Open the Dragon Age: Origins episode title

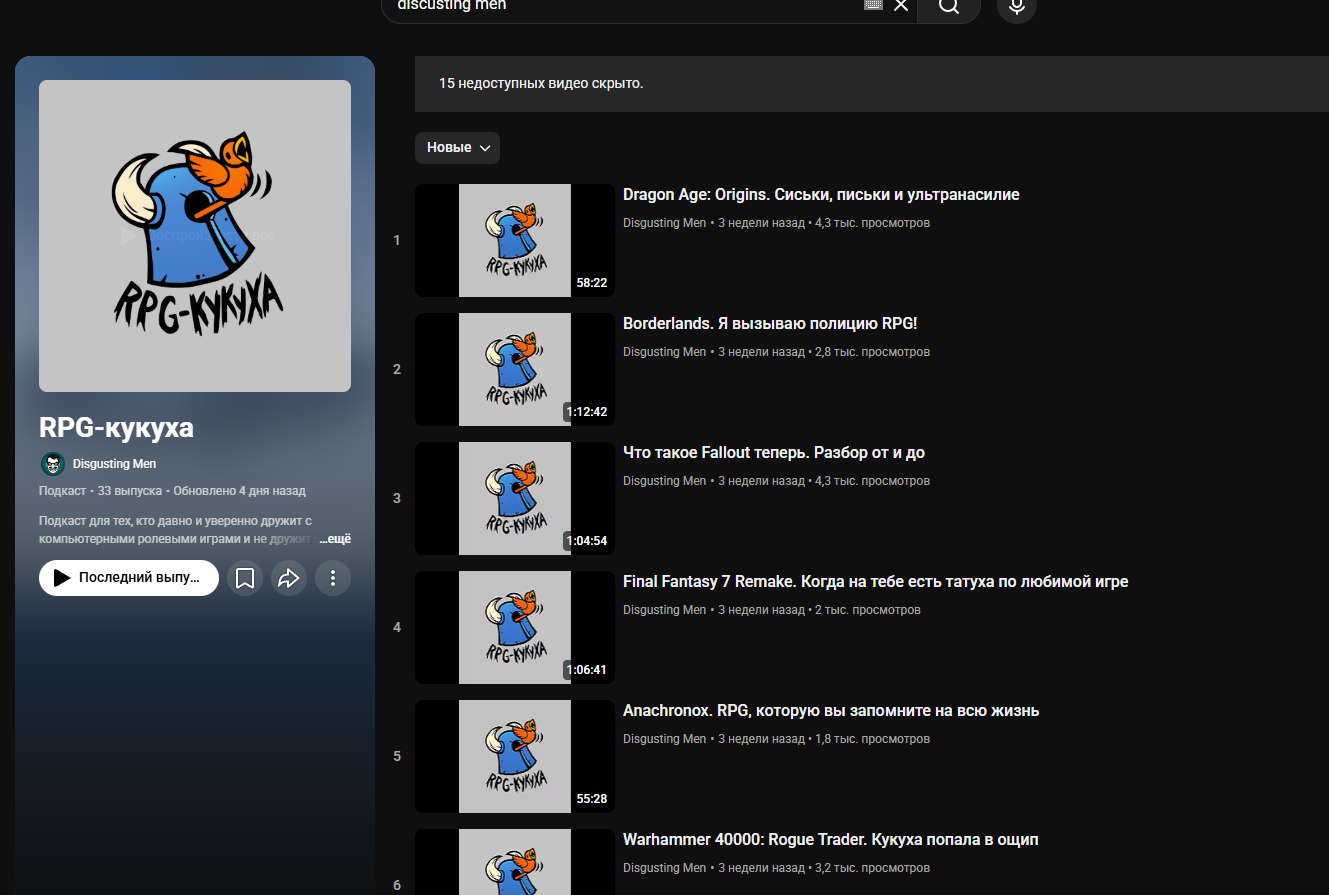820,195
